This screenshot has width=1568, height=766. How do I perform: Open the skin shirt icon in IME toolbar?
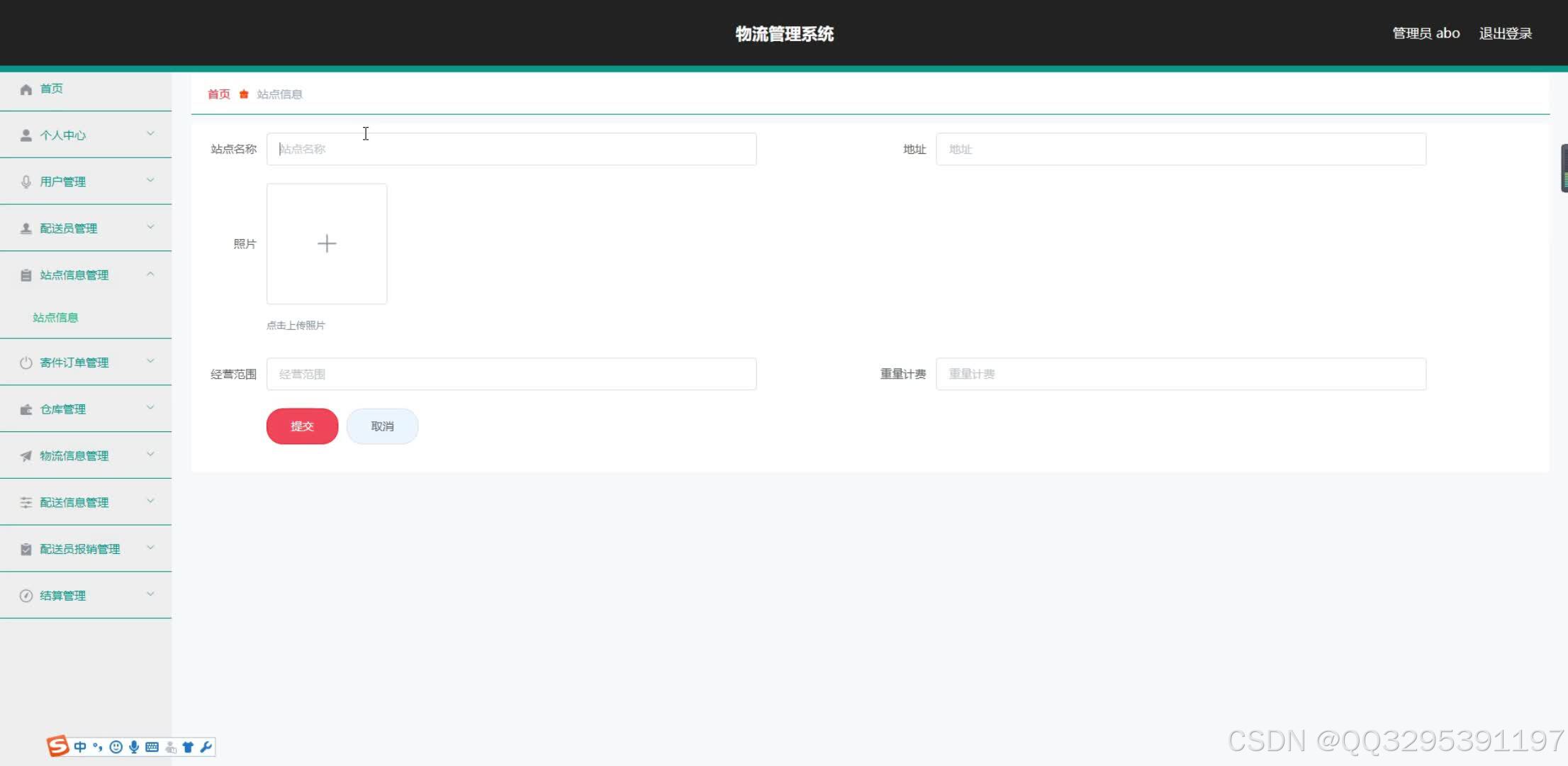tap(188, 747)
